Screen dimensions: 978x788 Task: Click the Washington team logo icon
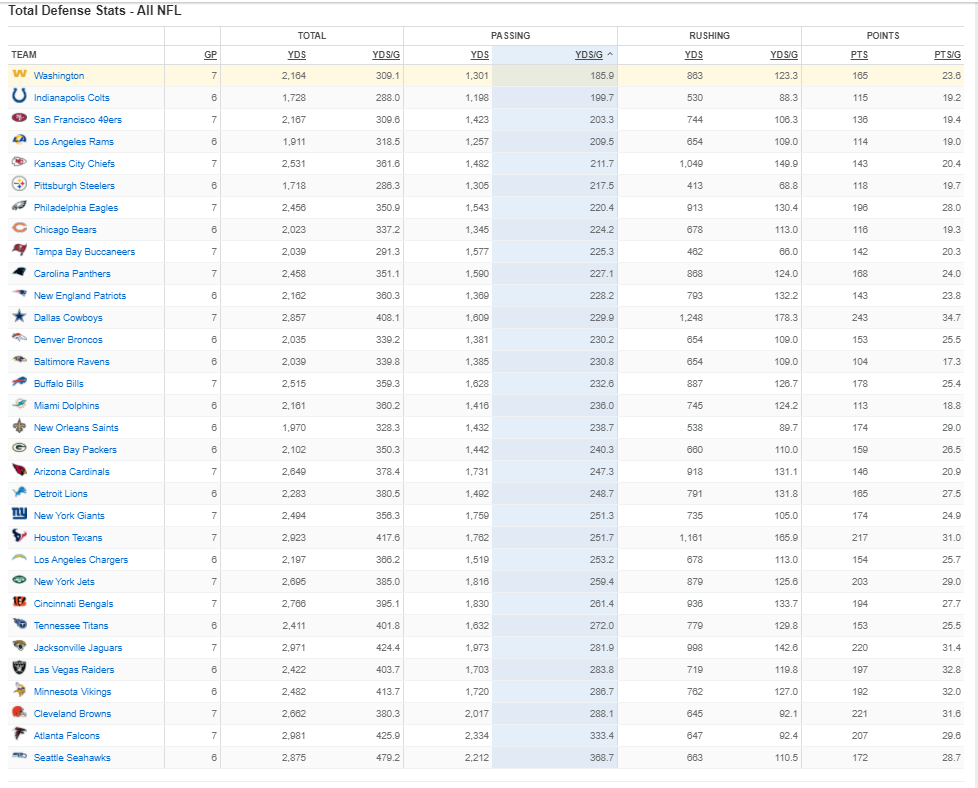point(19,74)
